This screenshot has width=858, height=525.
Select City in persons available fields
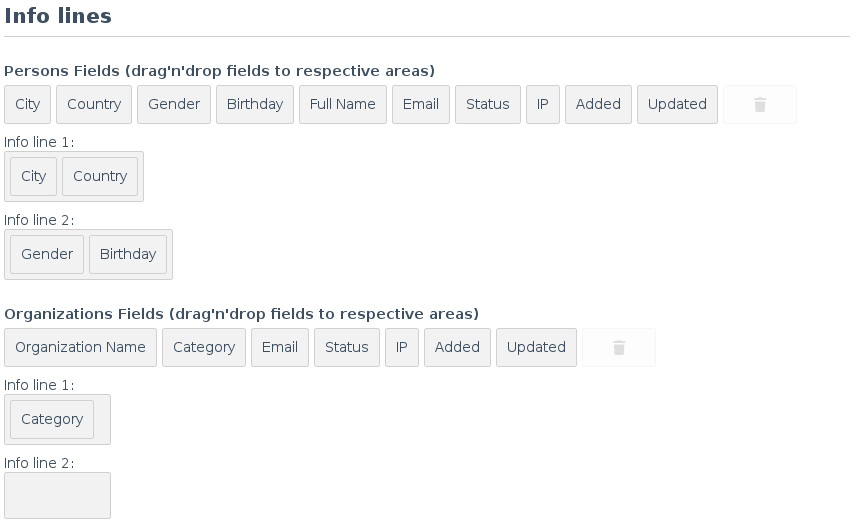pos(28,104)
